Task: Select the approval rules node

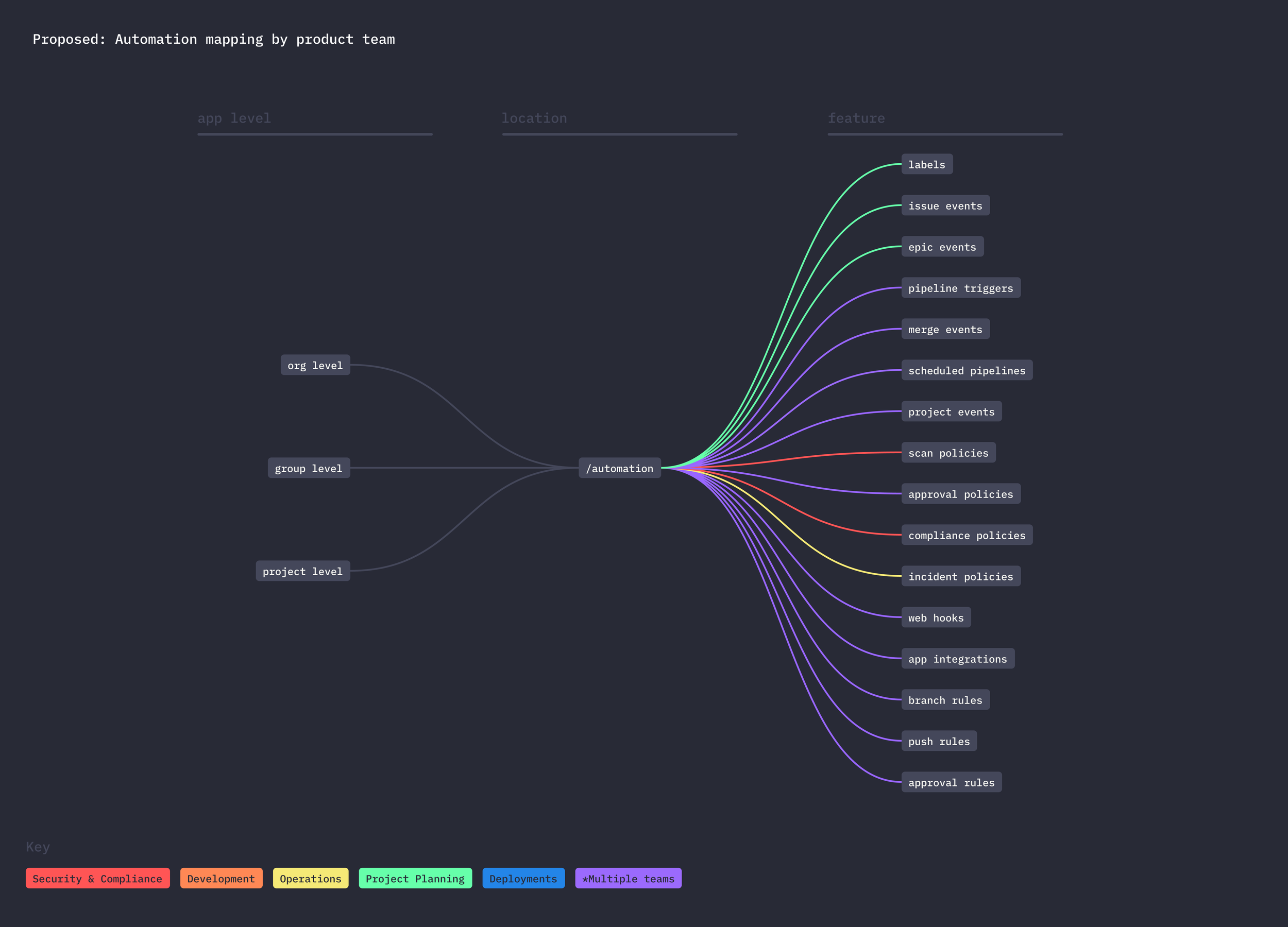Action: pyautogui.click(x=951, y=782)
